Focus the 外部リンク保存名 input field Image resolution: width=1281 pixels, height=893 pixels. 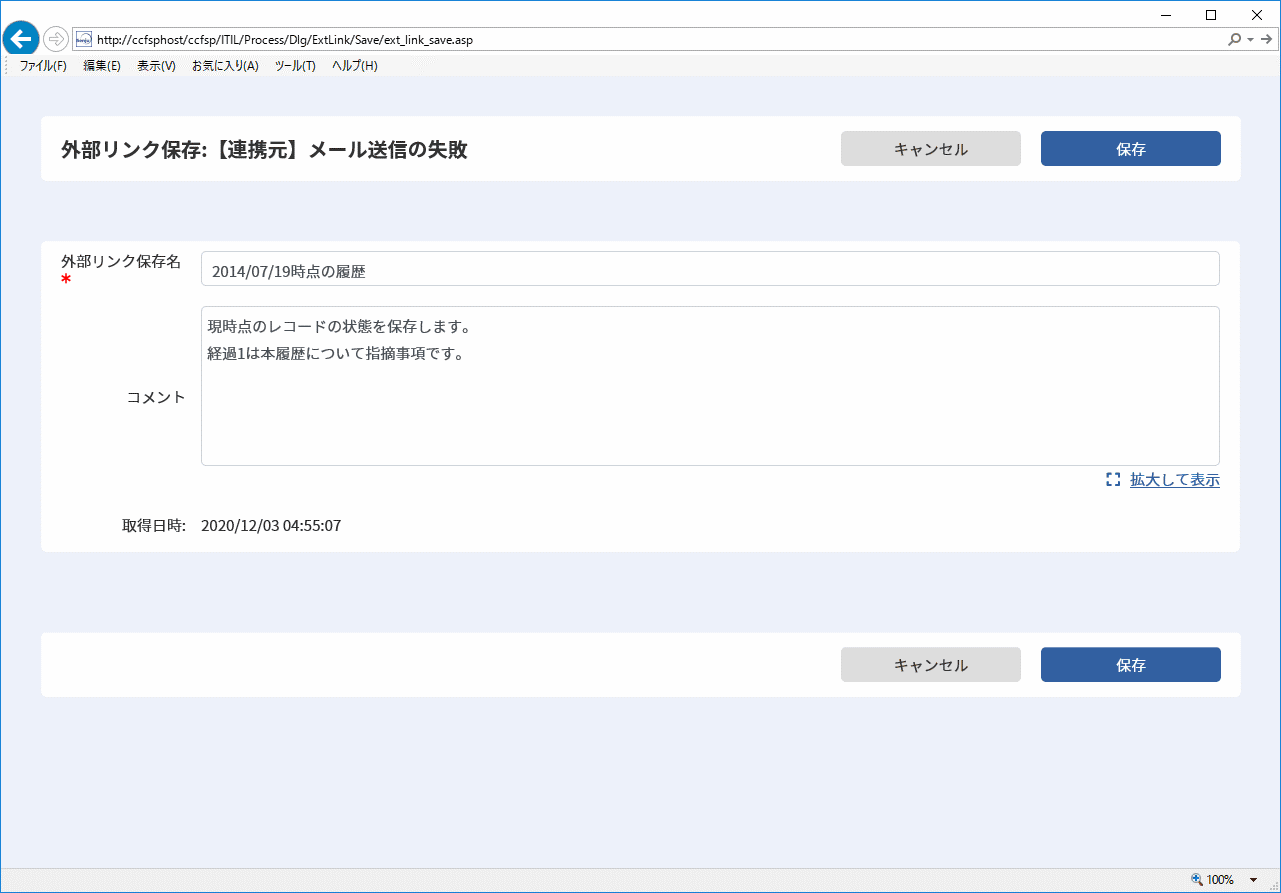point(710,269)
